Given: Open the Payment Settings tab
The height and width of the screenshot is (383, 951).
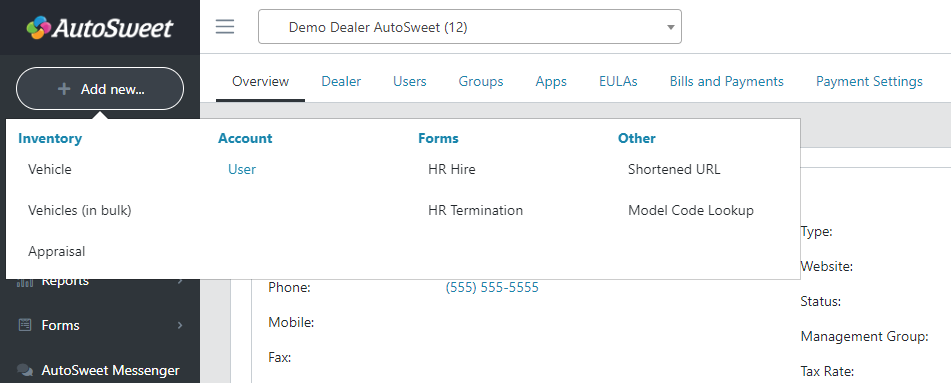Looking at the screenshot, I should point(869,81).
